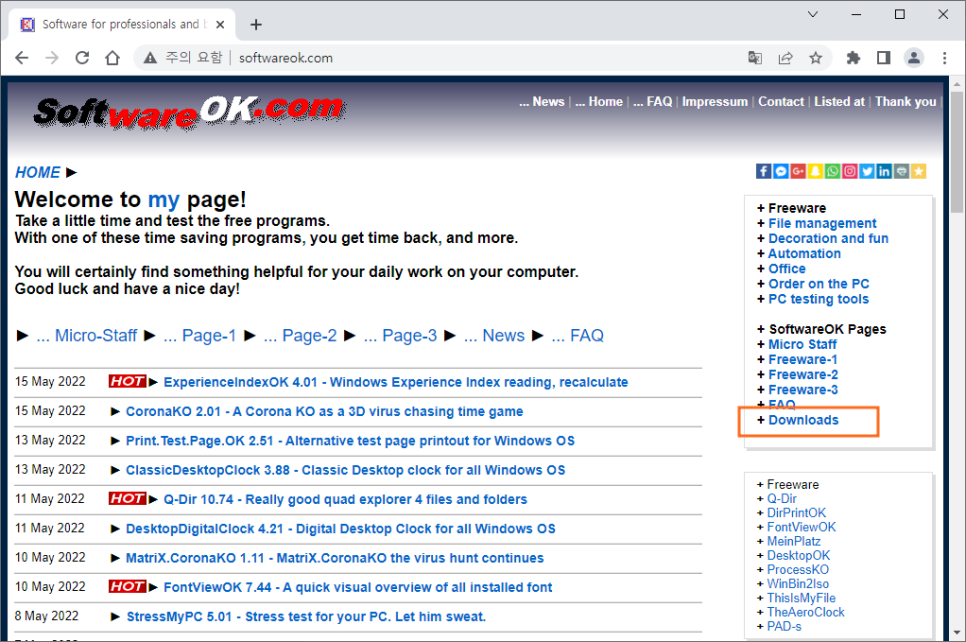Bookmark this page with the star
This screenshot has height=642, width=966.
(x=816, y=58)
